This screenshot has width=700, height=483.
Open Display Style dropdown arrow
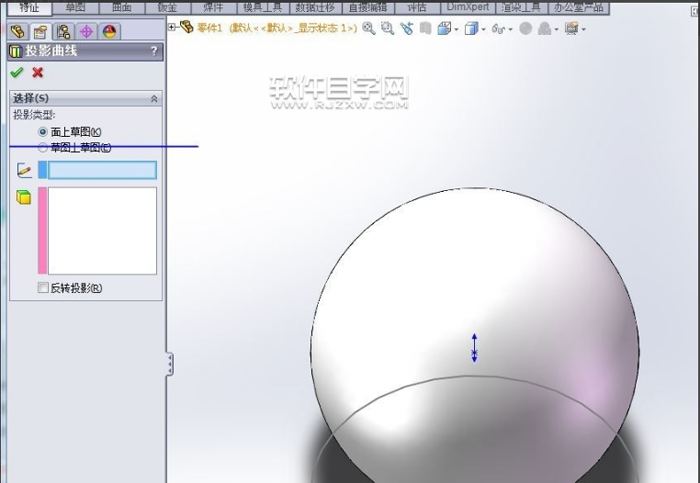pyautogui.click(x=483, y=30)
